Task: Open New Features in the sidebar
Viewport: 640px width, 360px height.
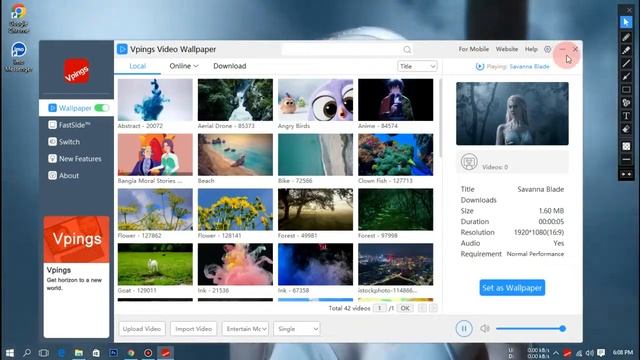Action: [x=76, y=158]
